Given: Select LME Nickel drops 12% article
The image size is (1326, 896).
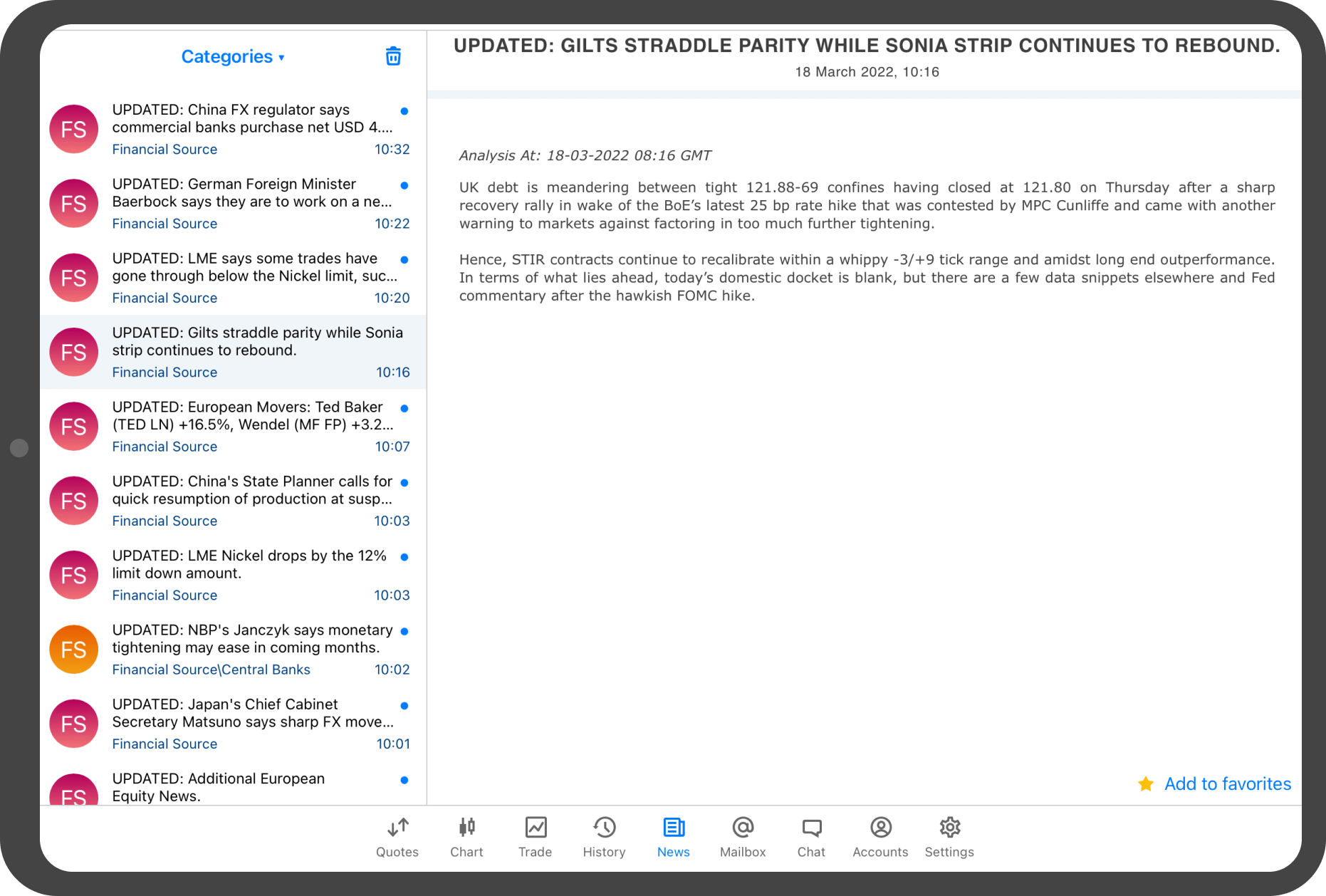Looking at the screenshot, I should tap(249, 565).
